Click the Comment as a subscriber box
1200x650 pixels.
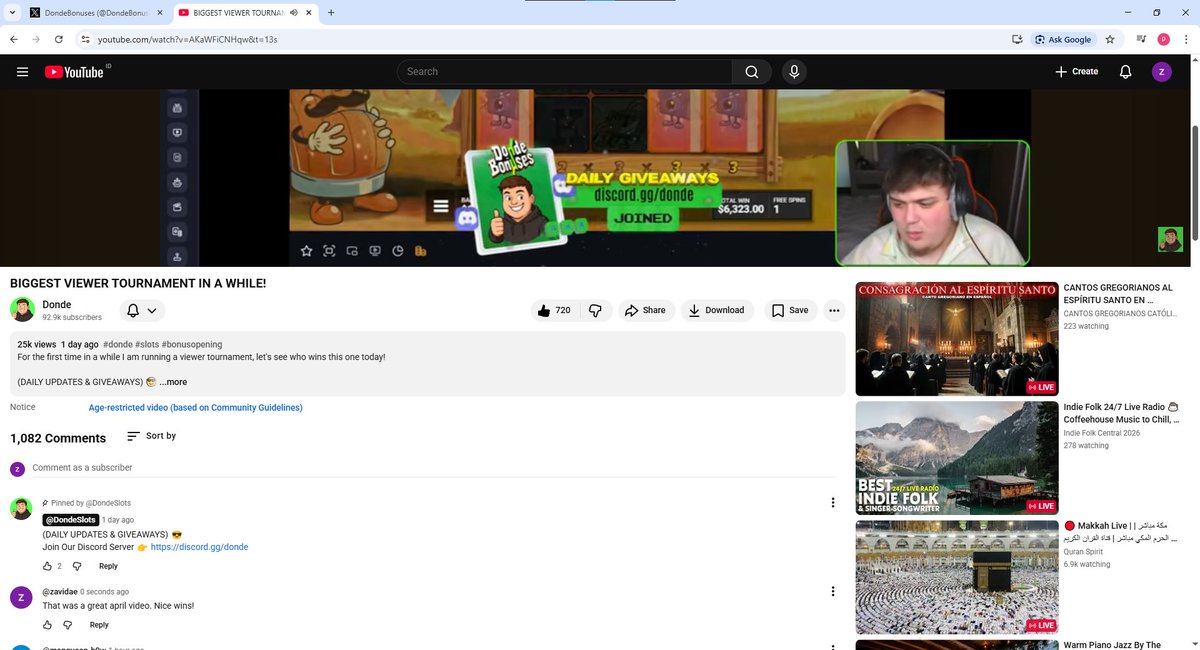coord(433,468)
